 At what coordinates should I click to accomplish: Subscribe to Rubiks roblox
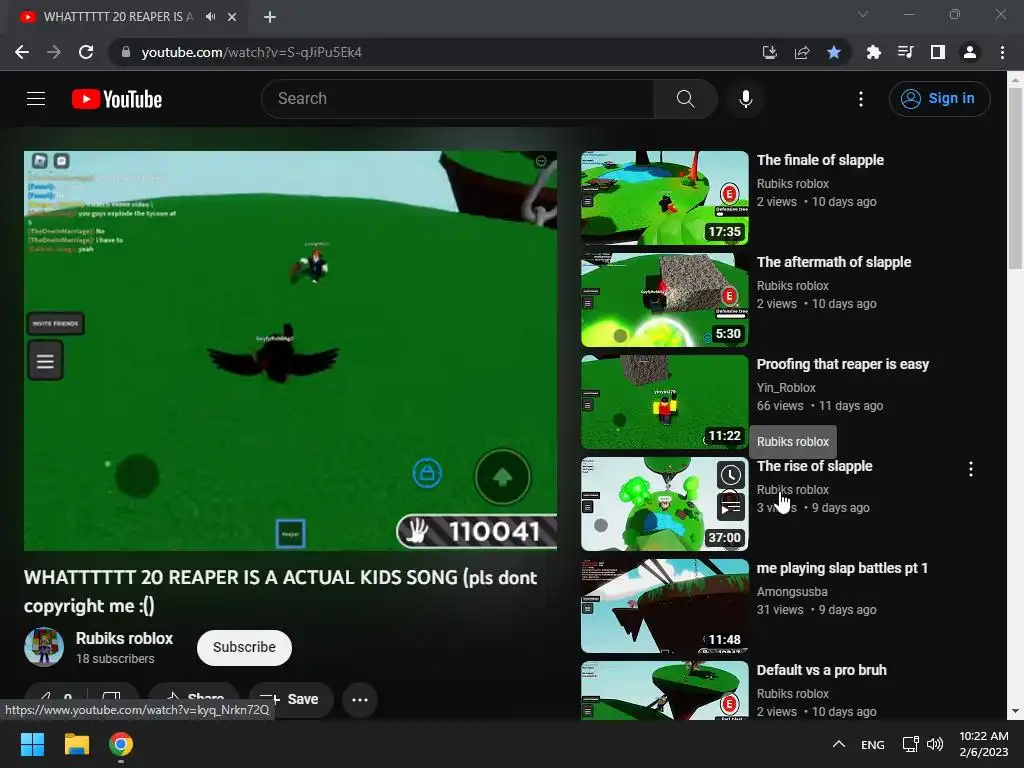pyautogui.click(x=244, y=647)
